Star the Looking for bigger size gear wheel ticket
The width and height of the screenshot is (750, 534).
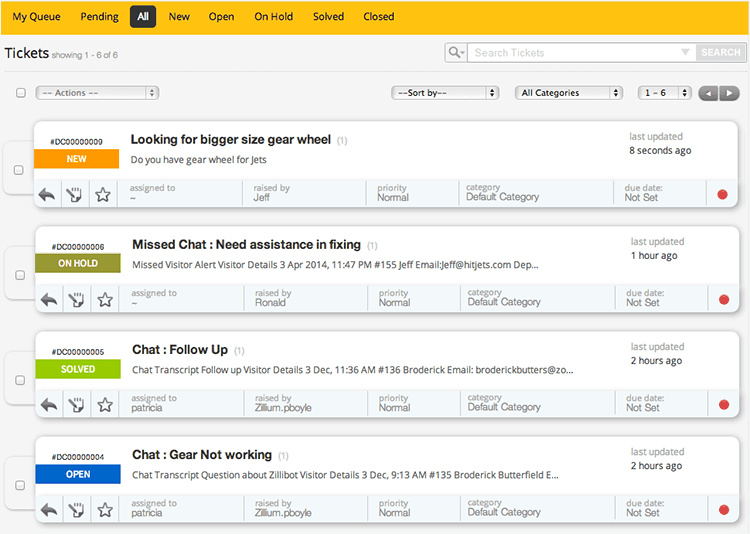point(103,195)
